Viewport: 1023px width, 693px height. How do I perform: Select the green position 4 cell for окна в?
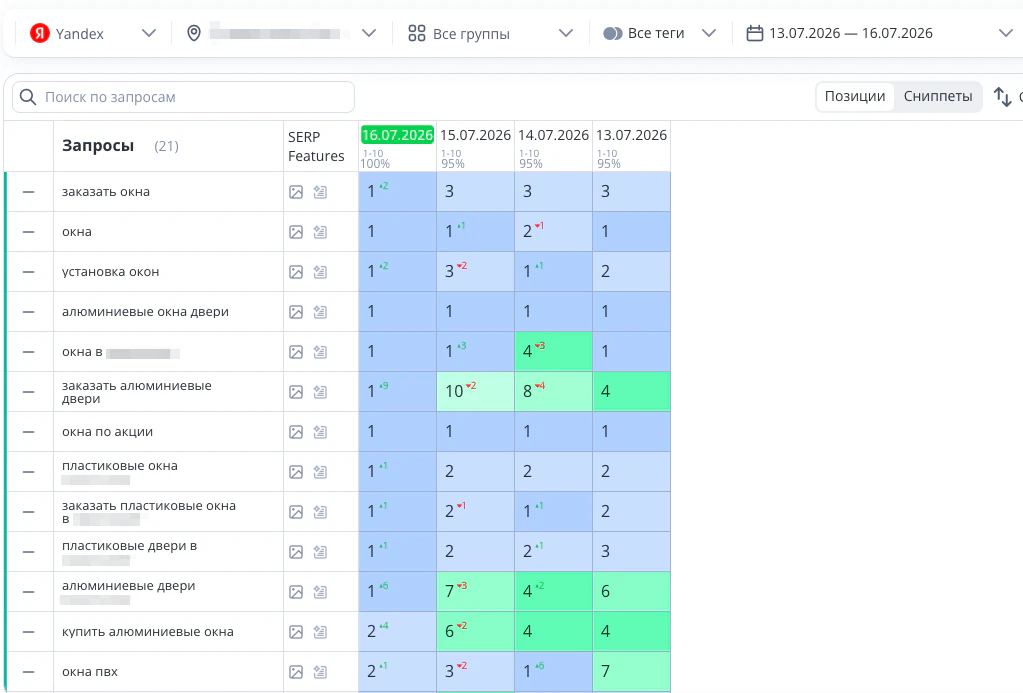pyautogui.click(x=553, y=352)
